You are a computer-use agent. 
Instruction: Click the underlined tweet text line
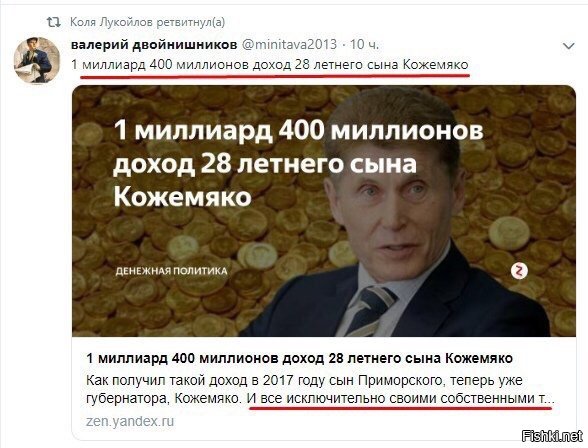click(270, 65)
